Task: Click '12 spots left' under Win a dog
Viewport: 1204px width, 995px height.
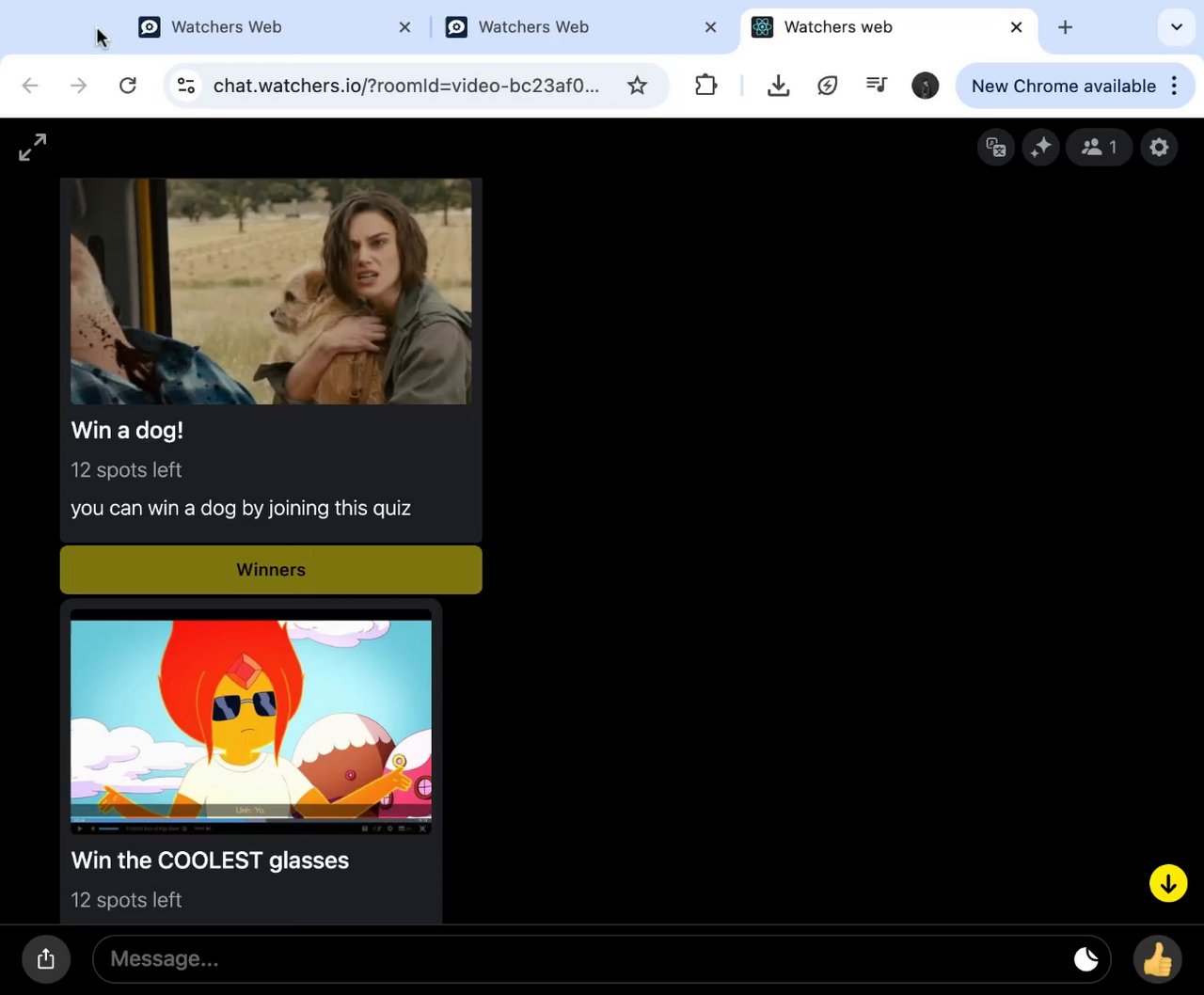Action: click(126, 469)
